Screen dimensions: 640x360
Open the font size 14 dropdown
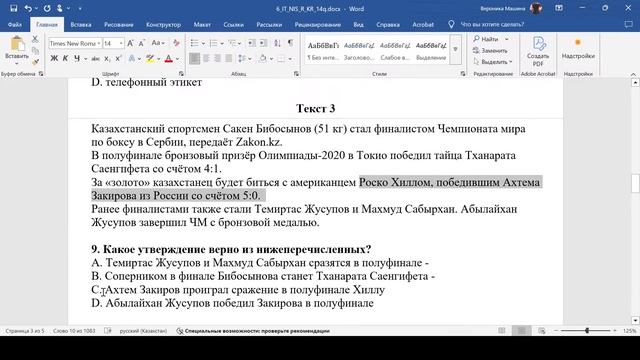pyautogui.click(x=120, y=43)
